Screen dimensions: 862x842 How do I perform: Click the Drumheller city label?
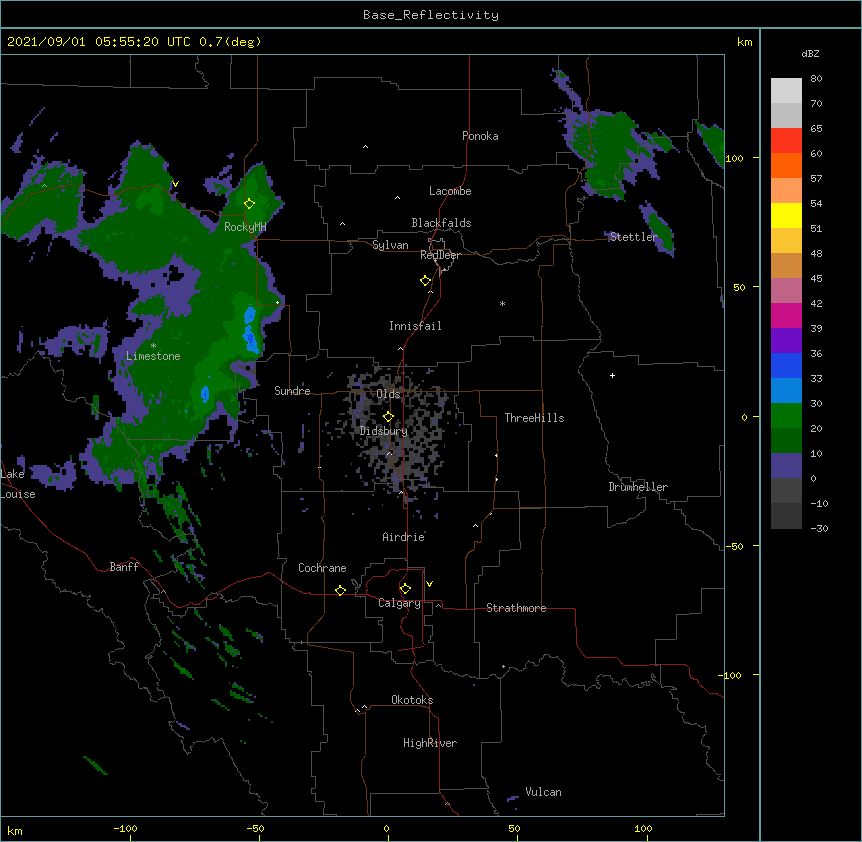pyautogui.click(x=638, y=487)
